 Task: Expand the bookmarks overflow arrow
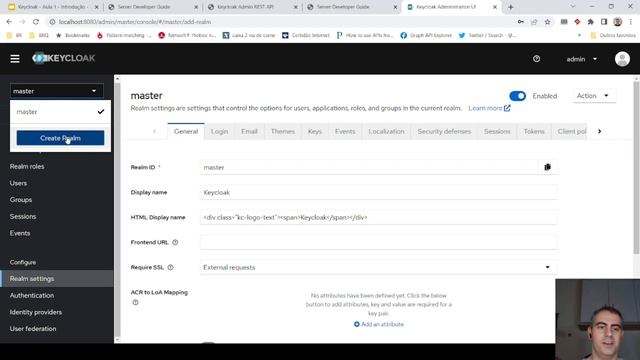pyautogui.click(x=579, y=36)
